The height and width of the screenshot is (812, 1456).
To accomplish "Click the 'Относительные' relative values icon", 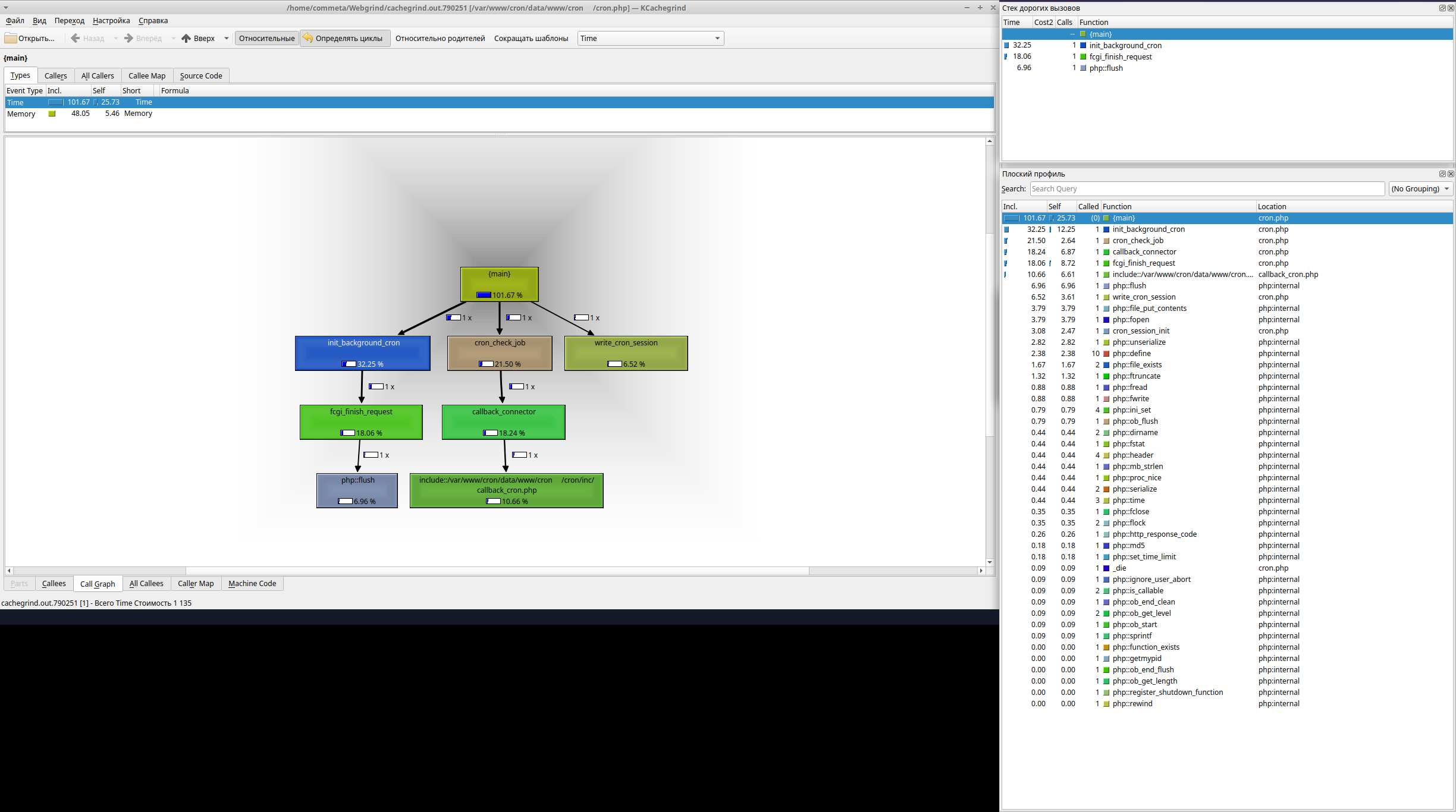I will pyautogui.click(x=266, y=38).
